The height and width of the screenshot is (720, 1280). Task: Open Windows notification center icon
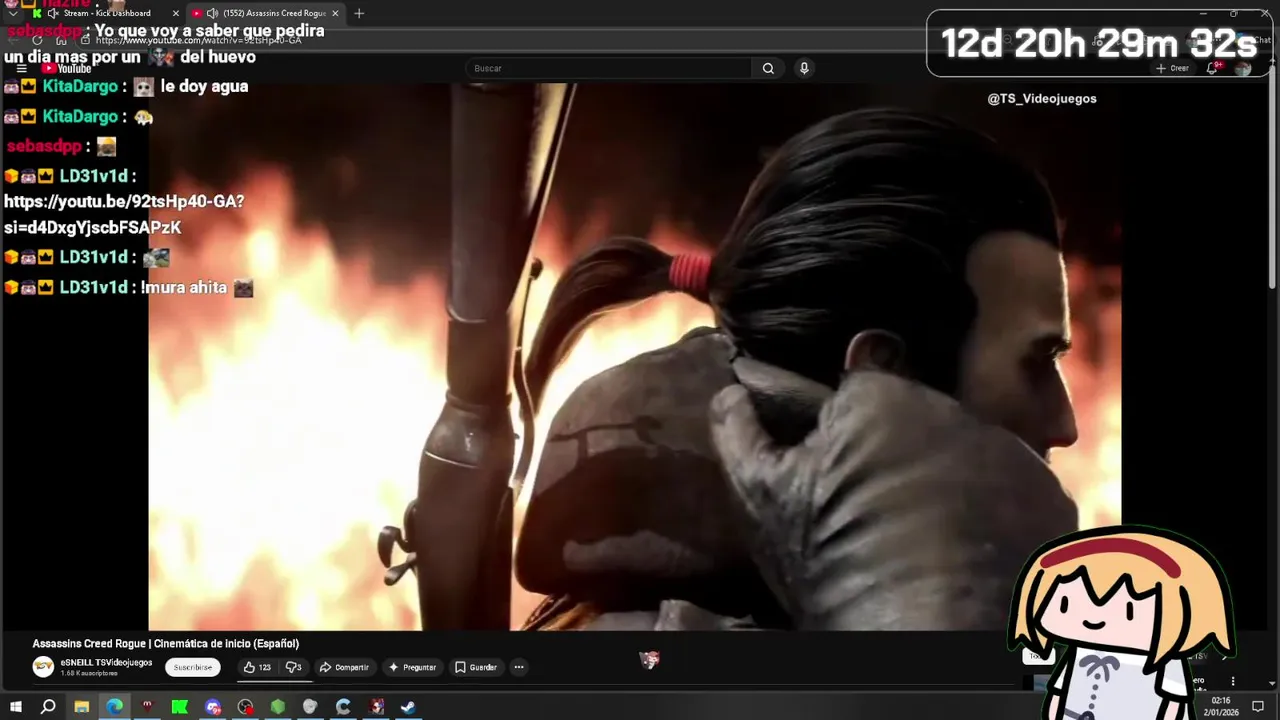[x=1258, y=707]
